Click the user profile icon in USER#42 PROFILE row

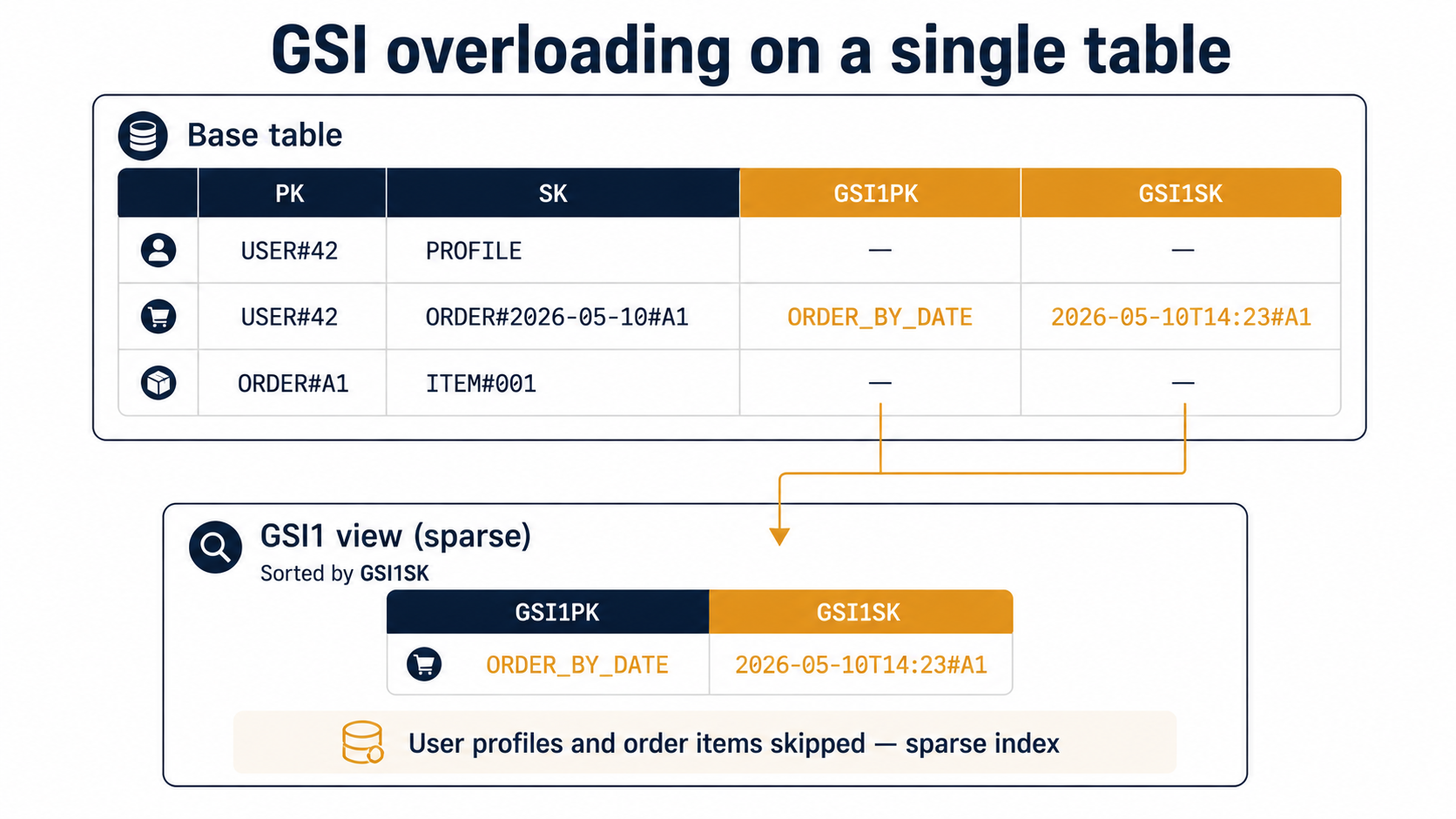pyautogui.click(x=158, y=251)
